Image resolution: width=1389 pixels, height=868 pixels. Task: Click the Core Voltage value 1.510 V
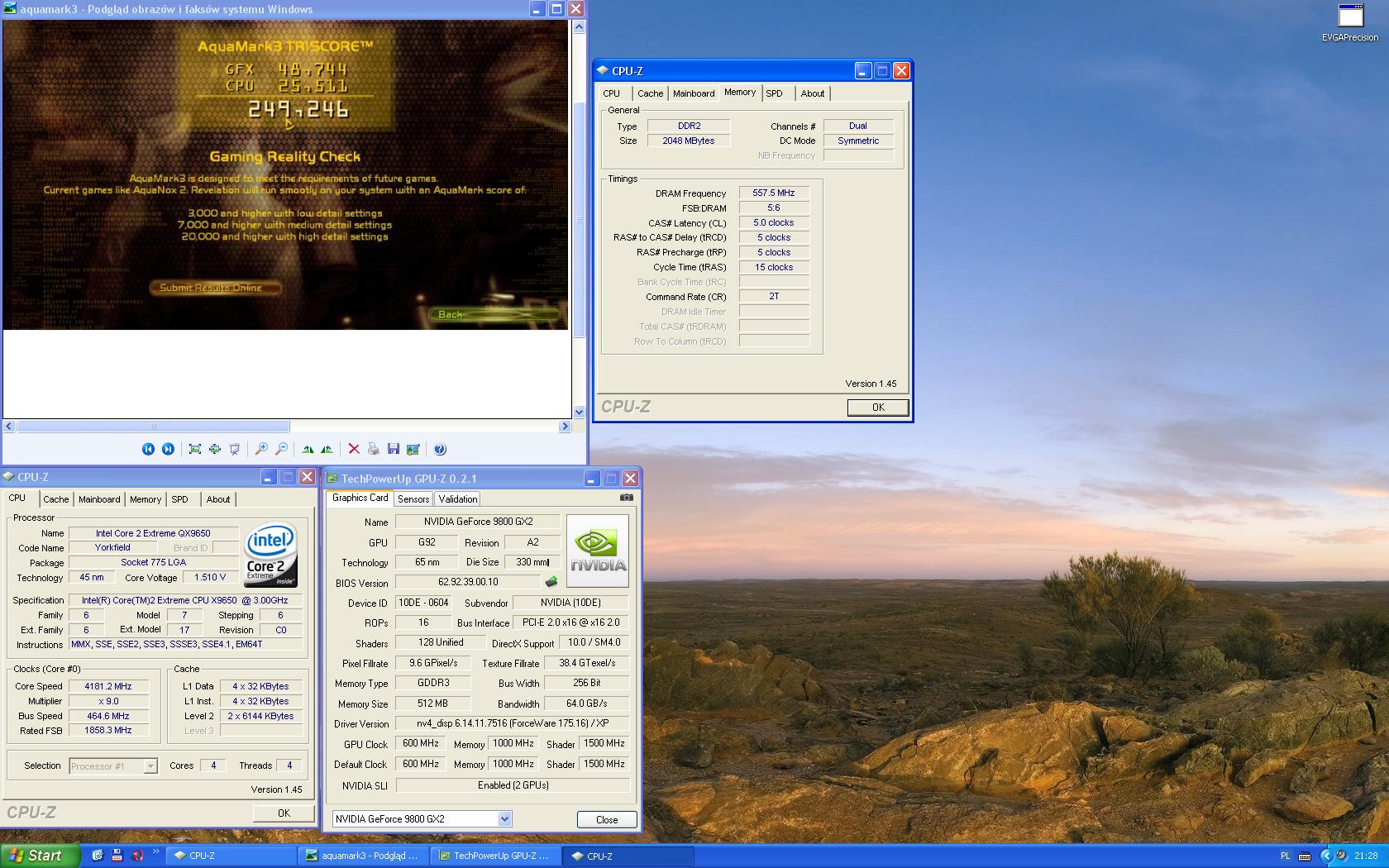coord(211,577)
